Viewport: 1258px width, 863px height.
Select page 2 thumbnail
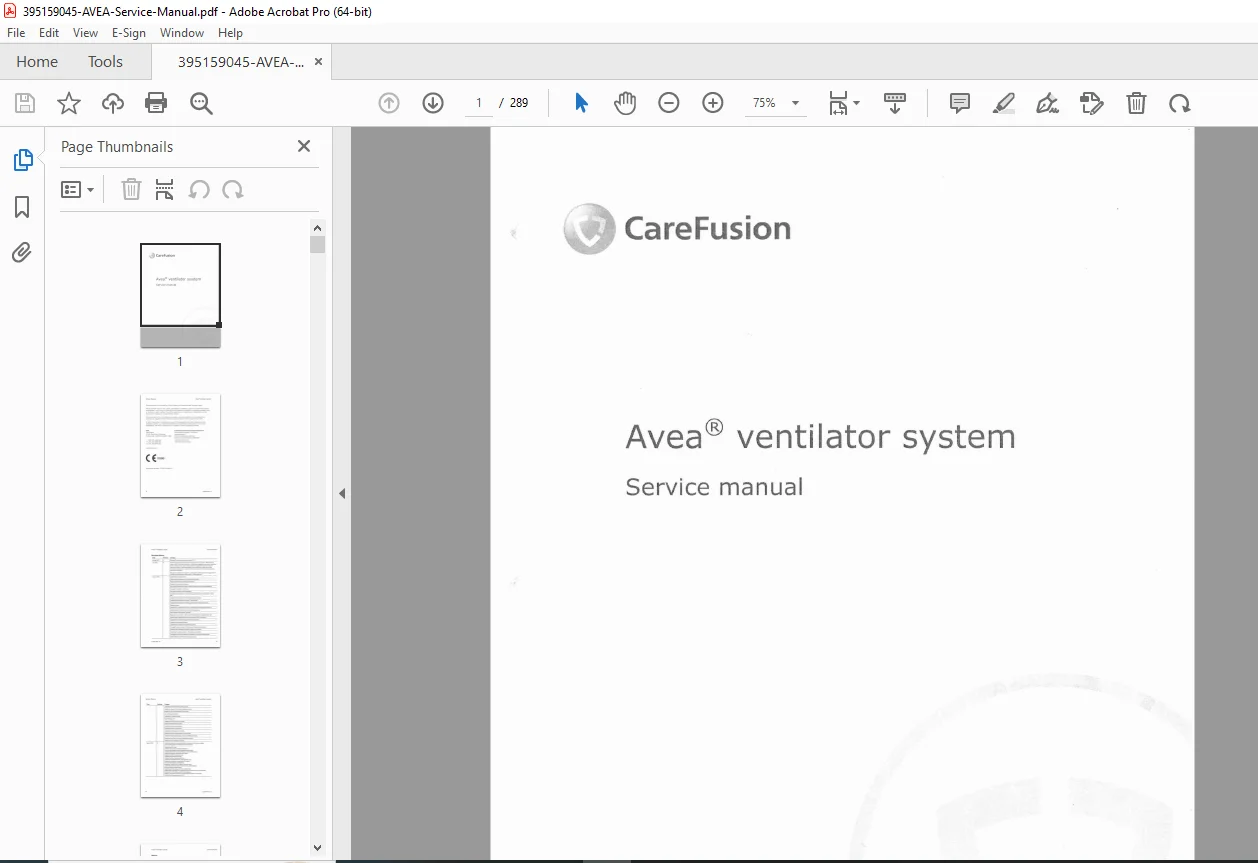point(180,445)
